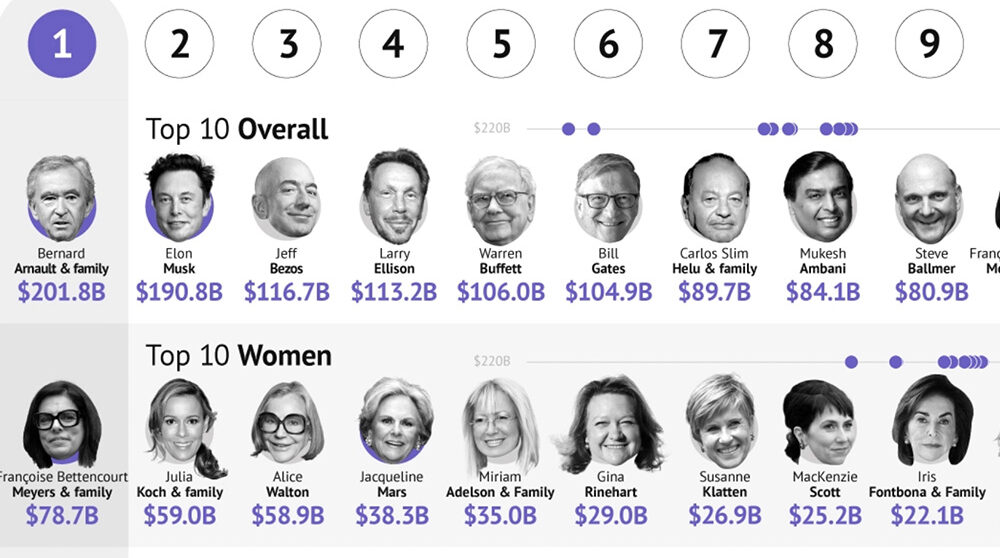Select rank number 1 circle

(62, 43)
